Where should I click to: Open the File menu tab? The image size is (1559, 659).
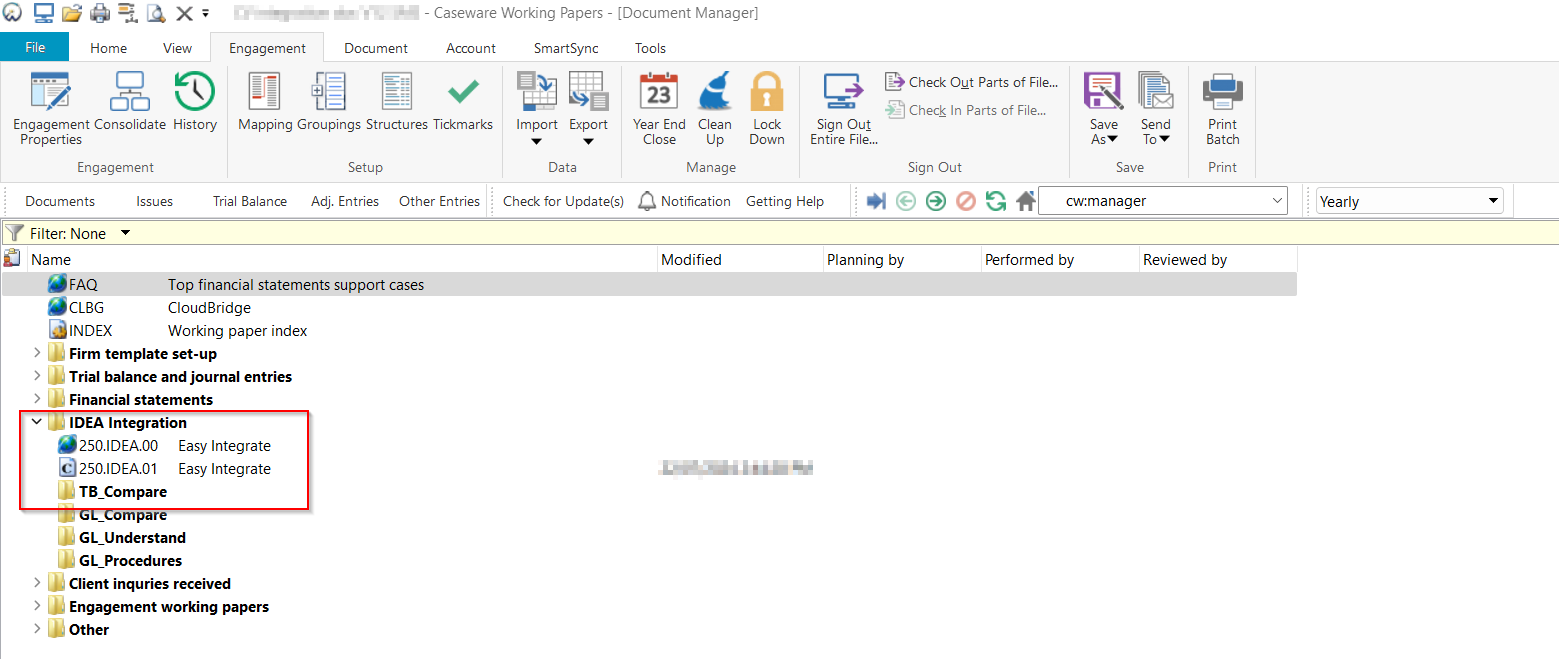(35, 48)
